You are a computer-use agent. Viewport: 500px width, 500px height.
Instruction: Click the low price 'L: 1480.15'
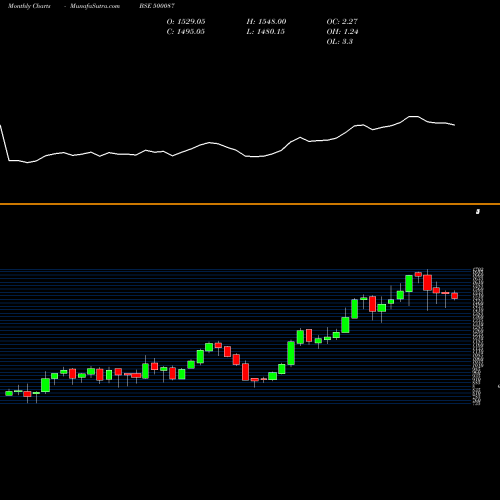coord(266,32)
